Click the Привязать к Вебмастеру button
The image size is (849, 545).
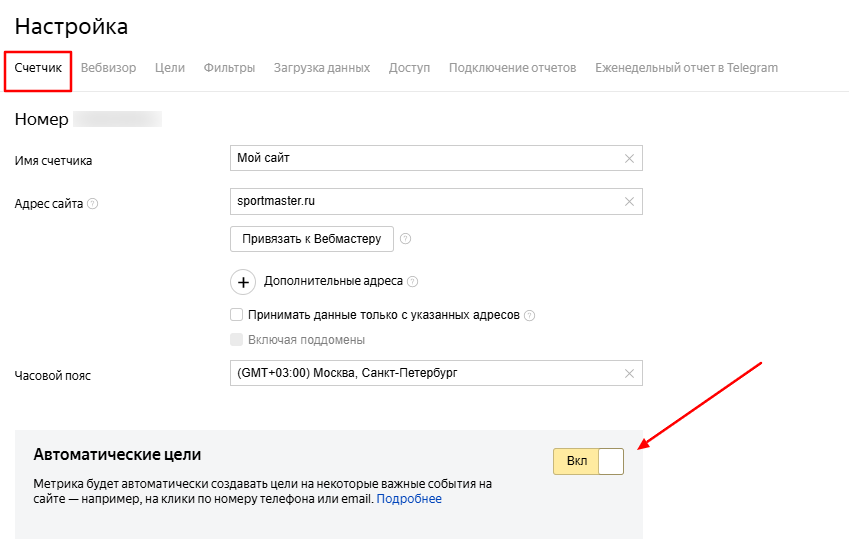[312, 239]
